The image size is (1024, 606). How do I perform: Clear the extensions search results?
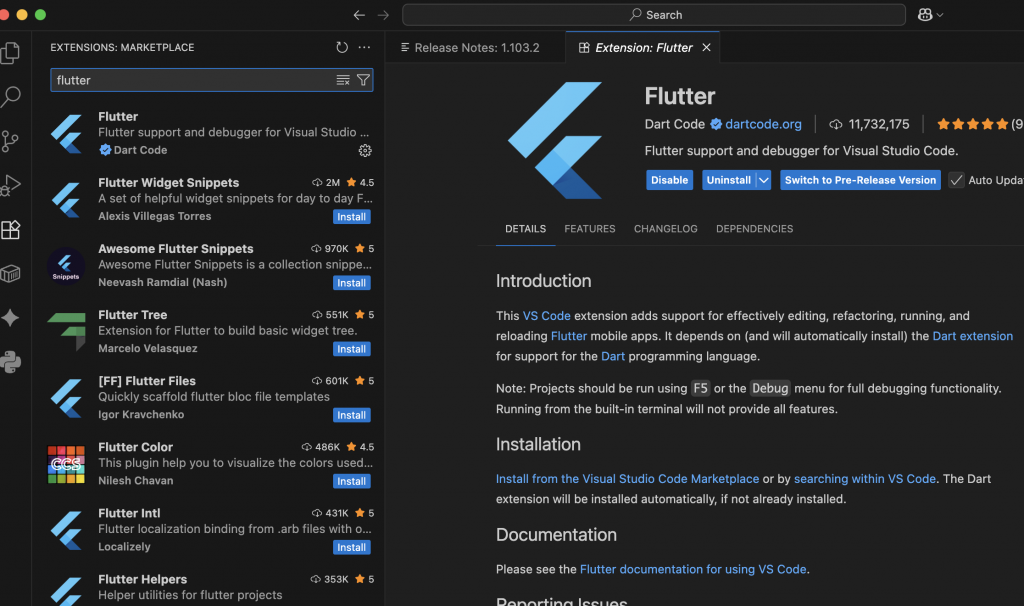click(x=343, y=80)
